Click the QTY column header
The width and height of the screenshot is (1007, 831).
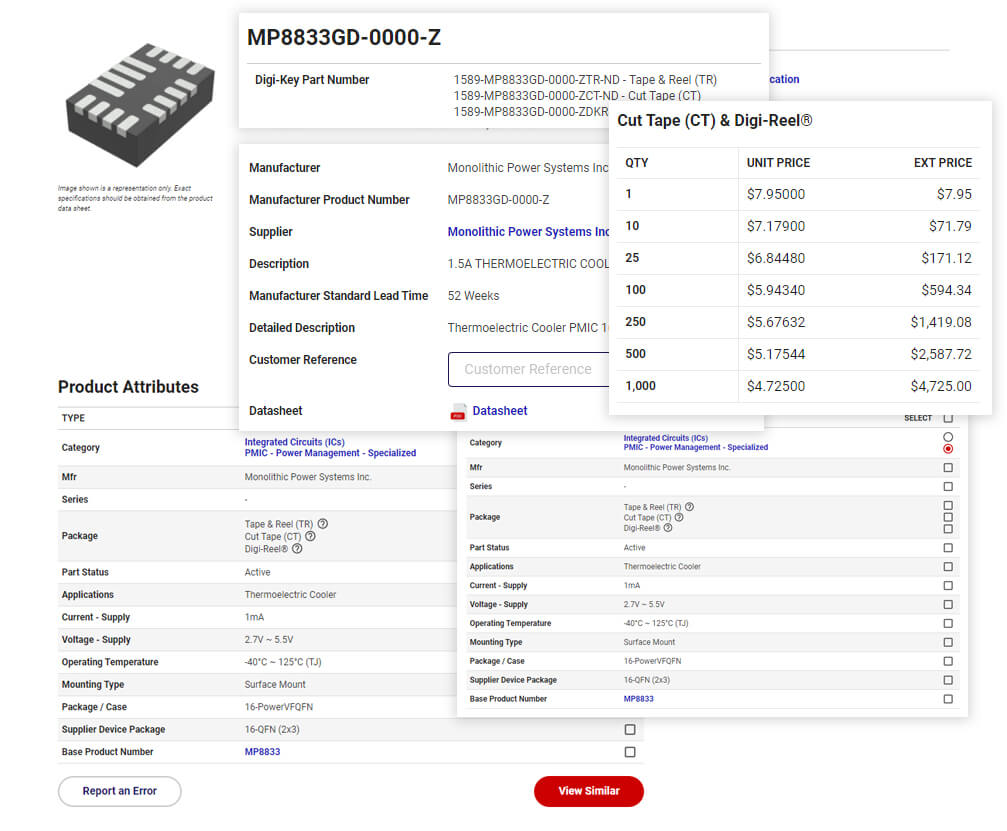pyautogui.click(x=636, y=162)
